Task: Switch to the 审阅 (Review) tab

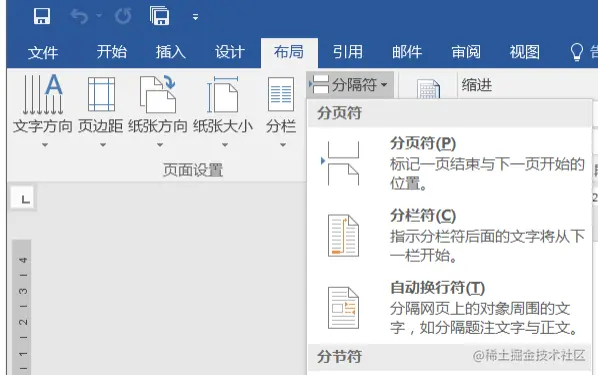Action: tap(466, 52)
